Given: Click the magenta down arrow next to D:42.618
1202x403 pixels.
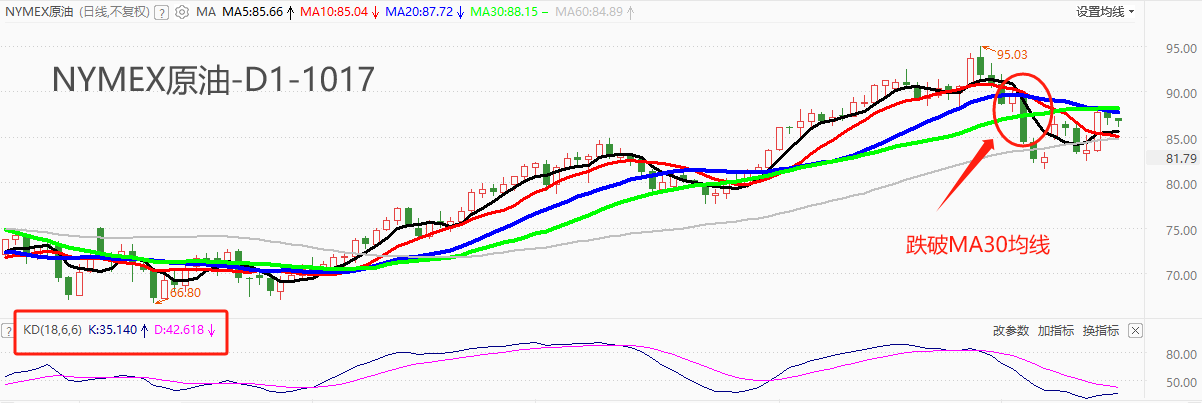Looking at the screenshot, I should pyautogui.click(x=211, y=329).
